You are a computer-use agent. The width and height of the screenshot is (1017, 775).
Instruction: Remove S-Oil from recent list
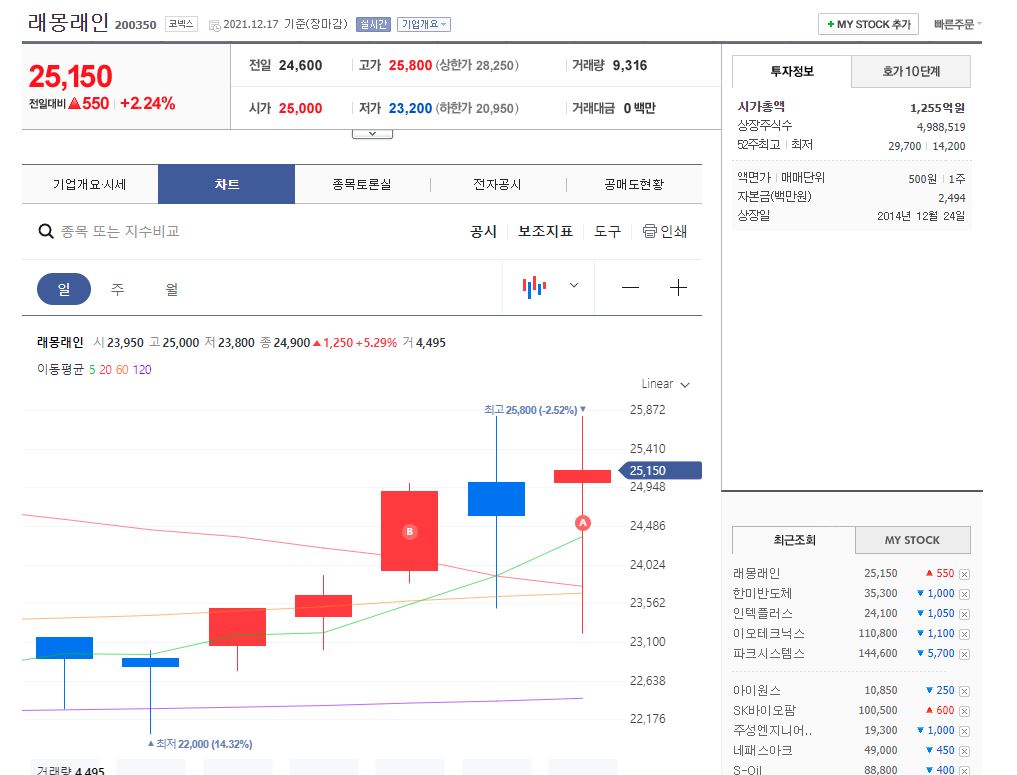[x=964, y=770]
